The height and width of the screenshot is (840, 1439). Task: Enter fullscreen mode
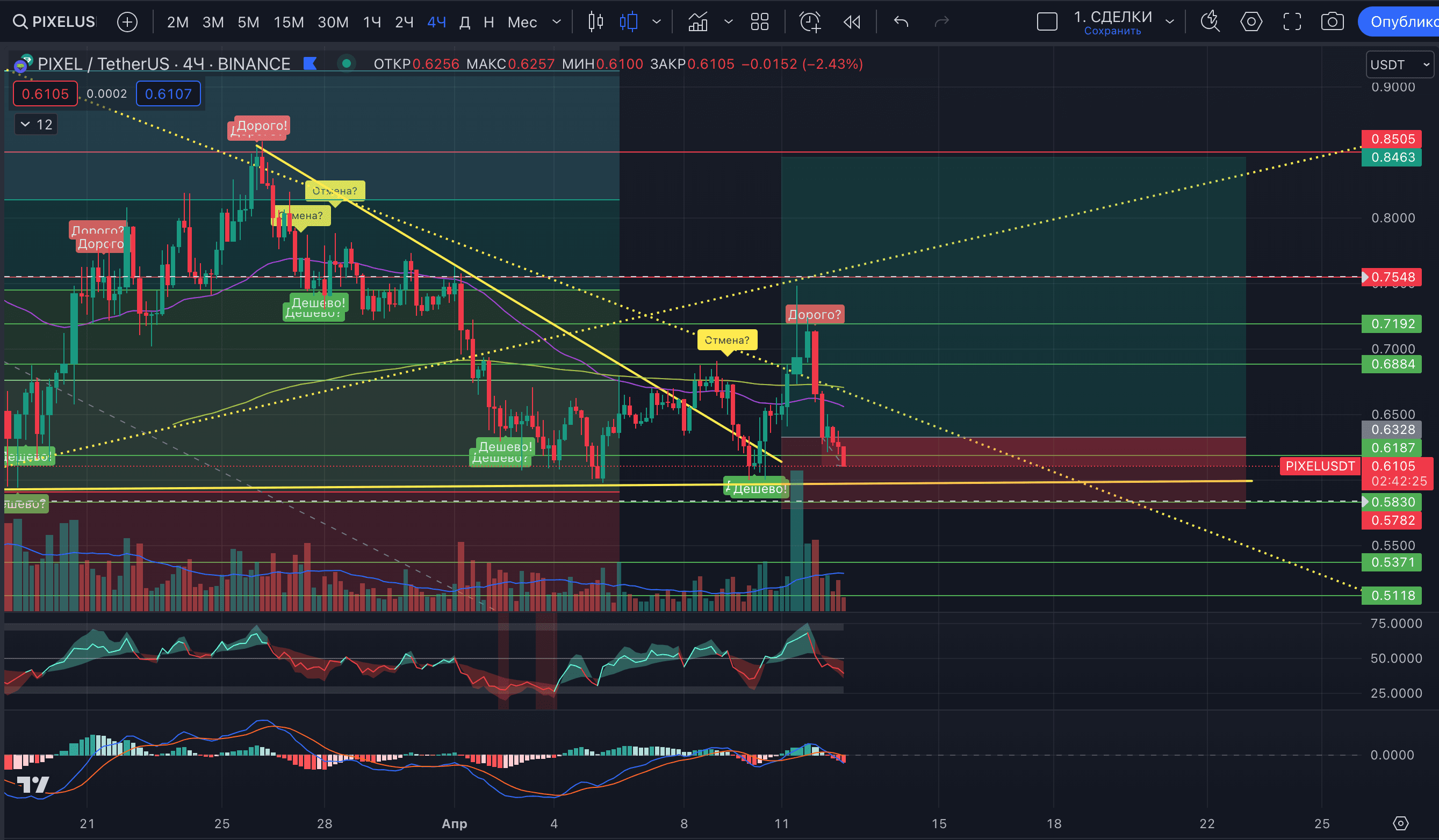[1292, 22]
